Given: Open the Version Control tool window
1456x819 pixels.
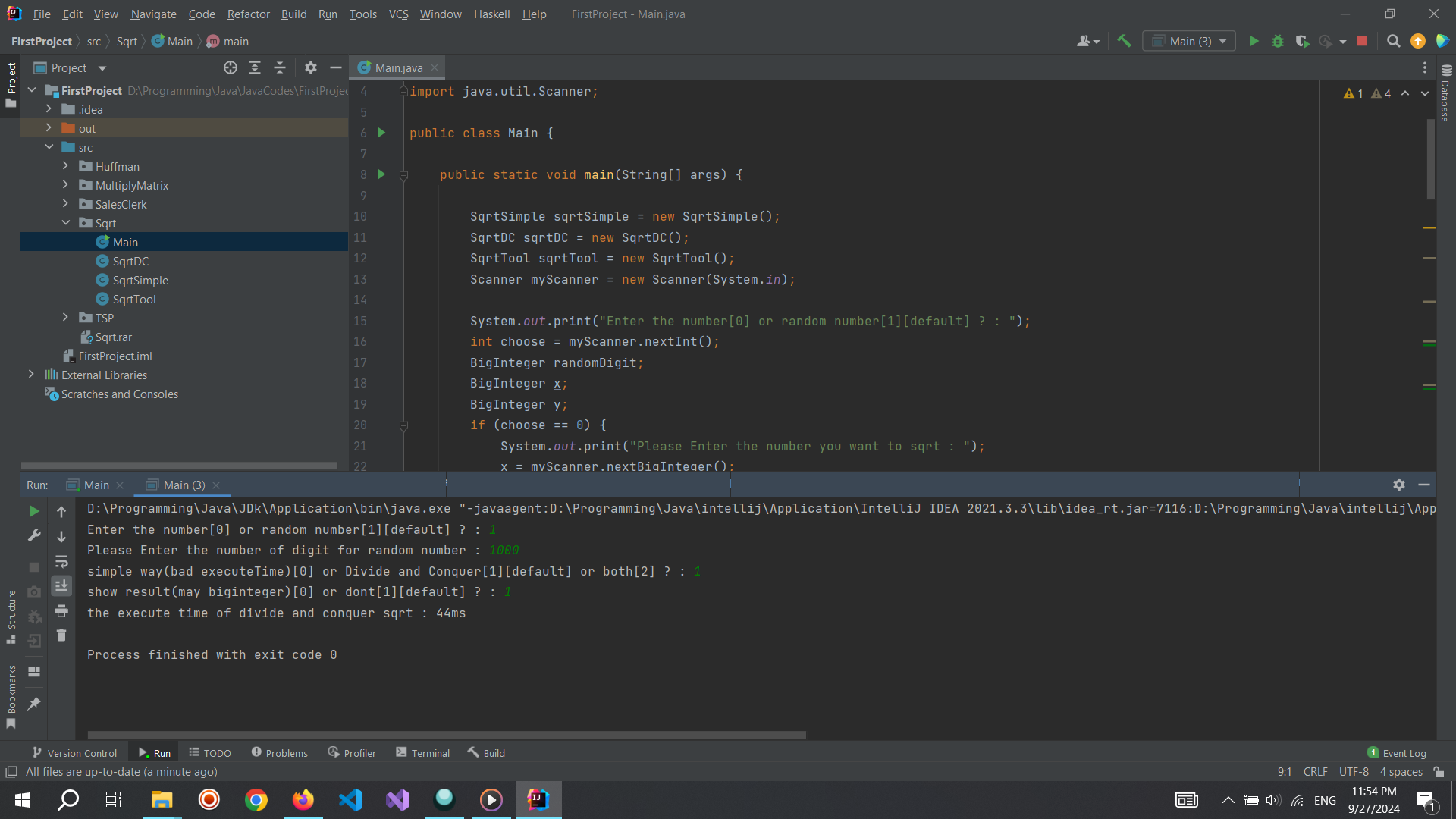Looking at the screenshot, I should tap(74, 753).
